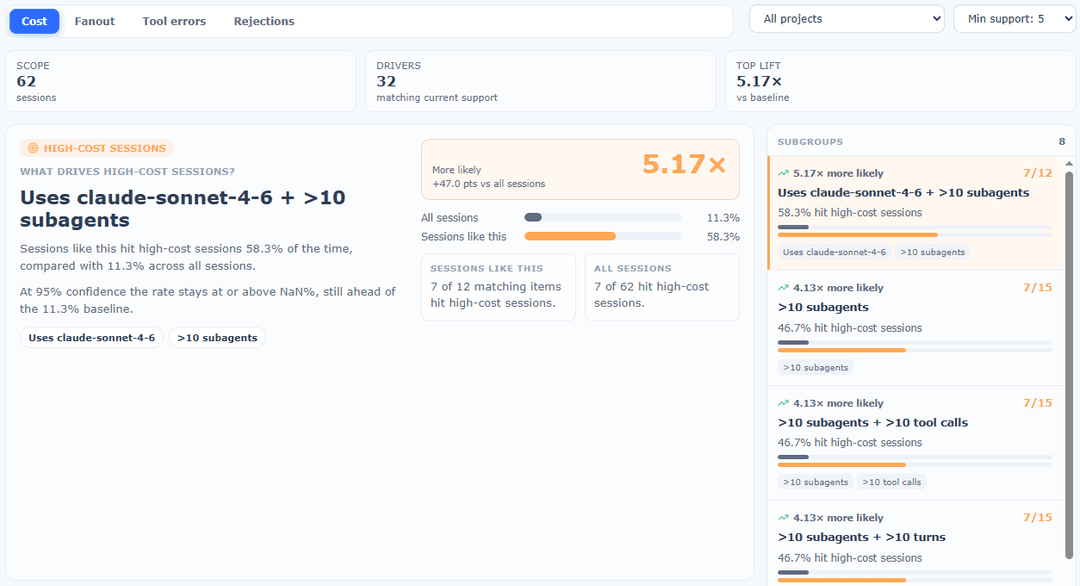Select >10 subagents + >10 turns subgroup
Viewport: 1080px width, 586px height.
(x=915, y=544)
